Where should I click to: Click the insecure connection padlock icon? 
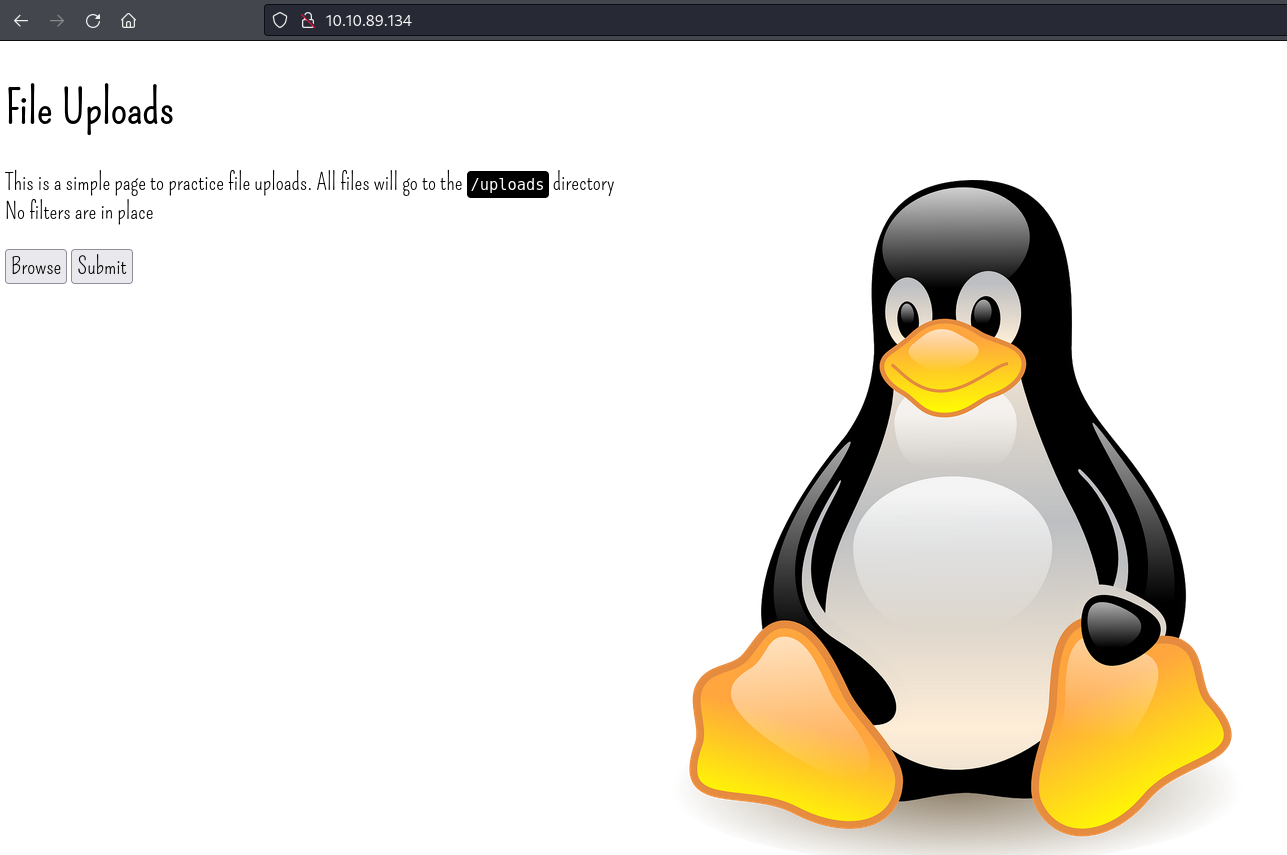(x=307, y=20)
